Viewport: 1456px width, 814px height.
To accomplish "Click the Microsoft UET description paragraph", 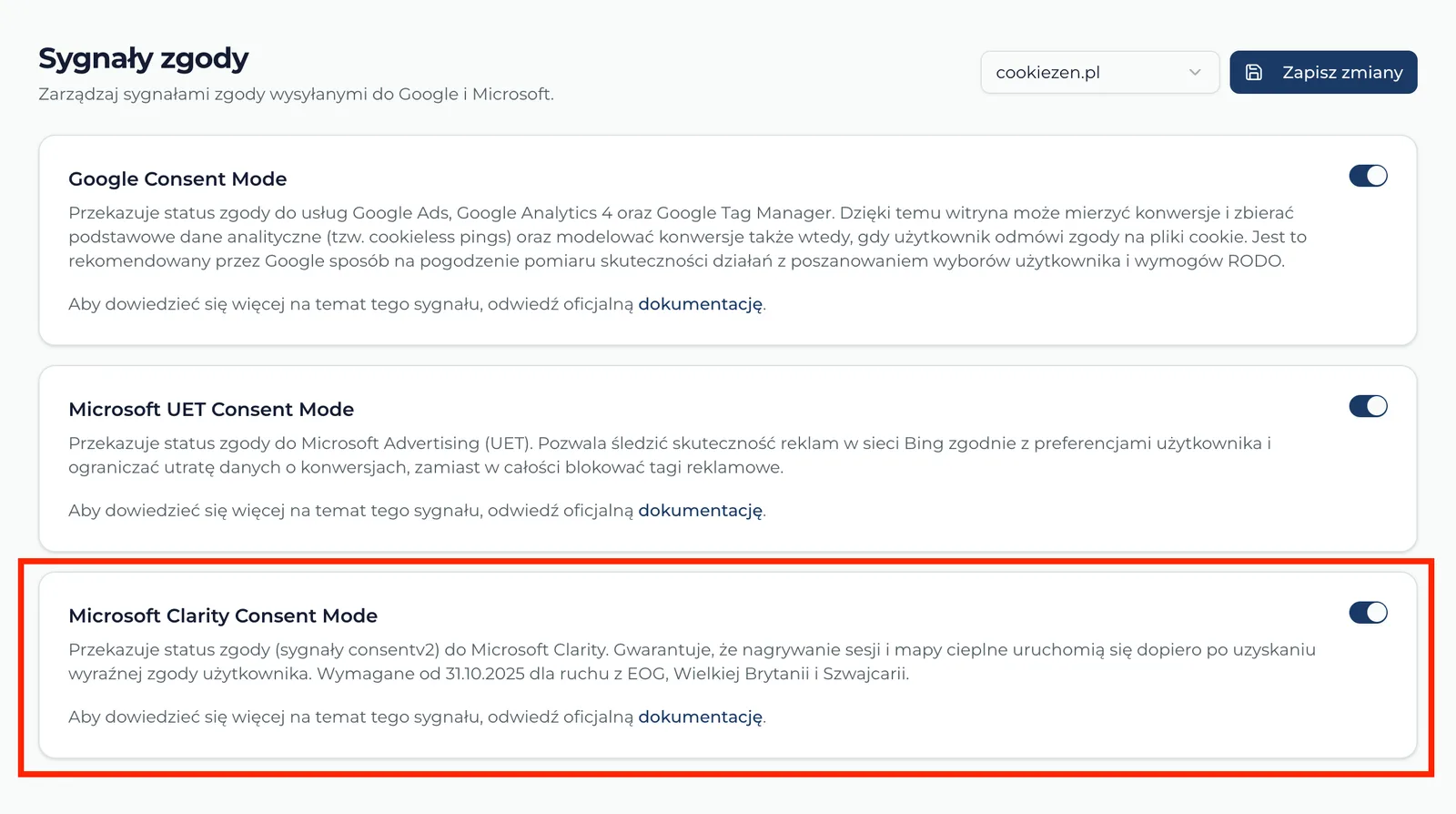I will point(670,455).
